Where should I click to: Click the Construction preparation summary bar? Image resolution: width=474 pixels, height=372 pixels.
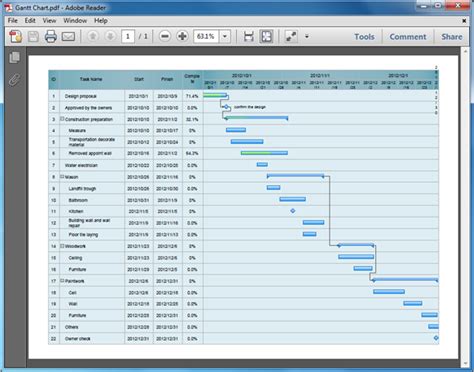coord(256,118)
